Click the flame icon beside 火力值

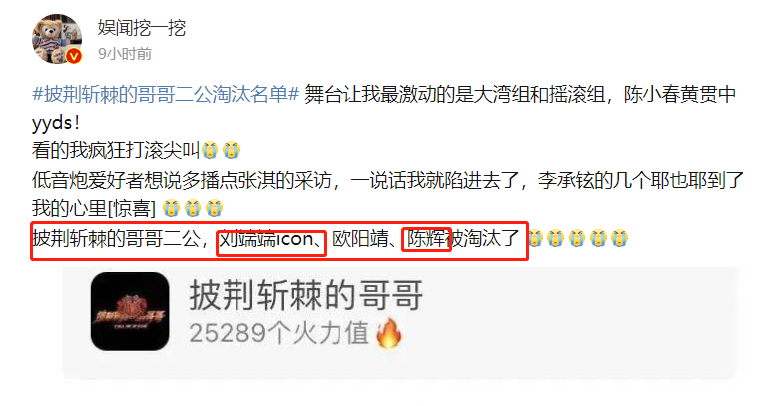pyautogui.click(x=389, y=333)
